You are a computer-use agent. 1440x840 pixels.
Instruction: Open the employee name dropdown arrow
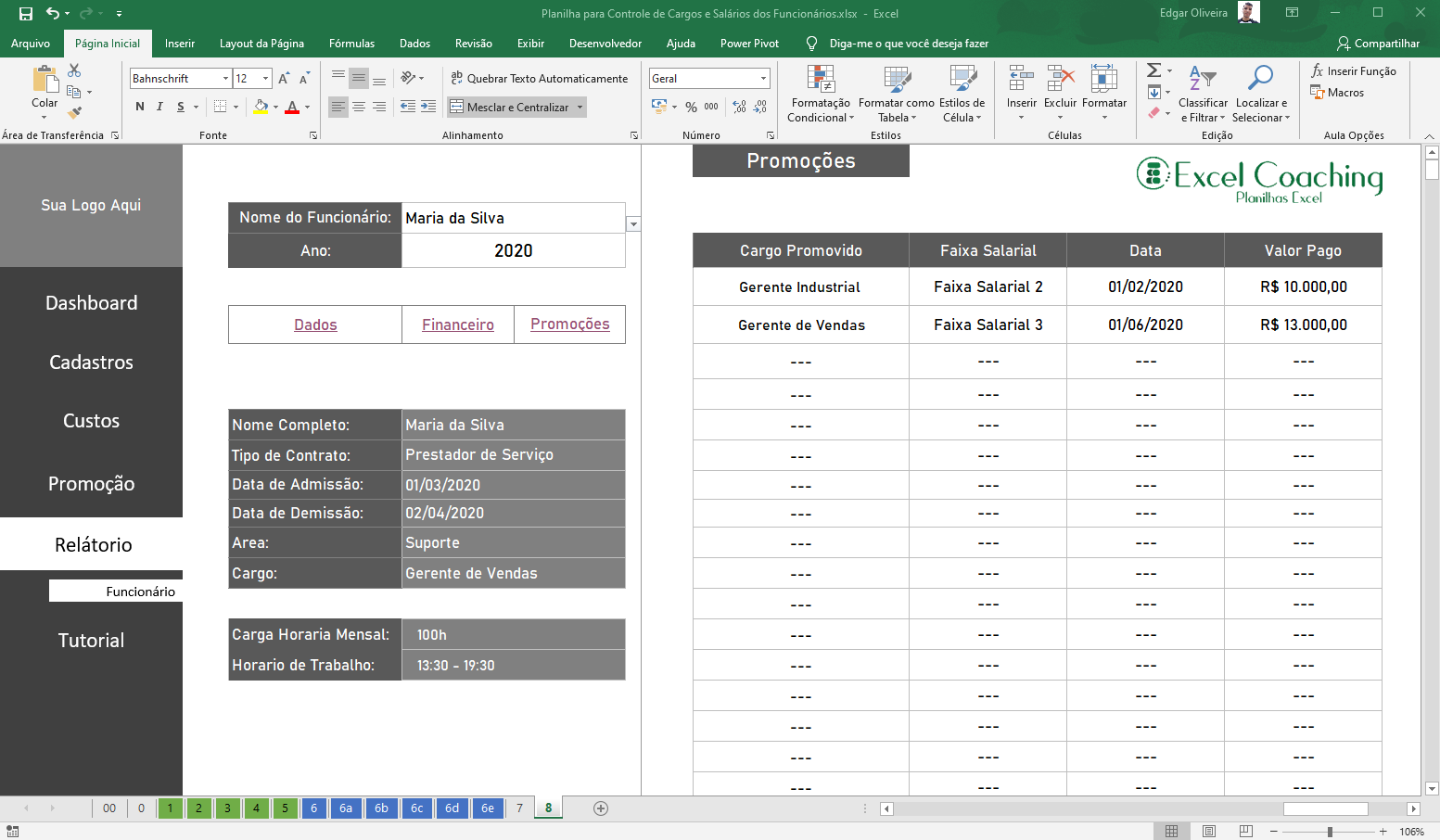tap(633, 224)
